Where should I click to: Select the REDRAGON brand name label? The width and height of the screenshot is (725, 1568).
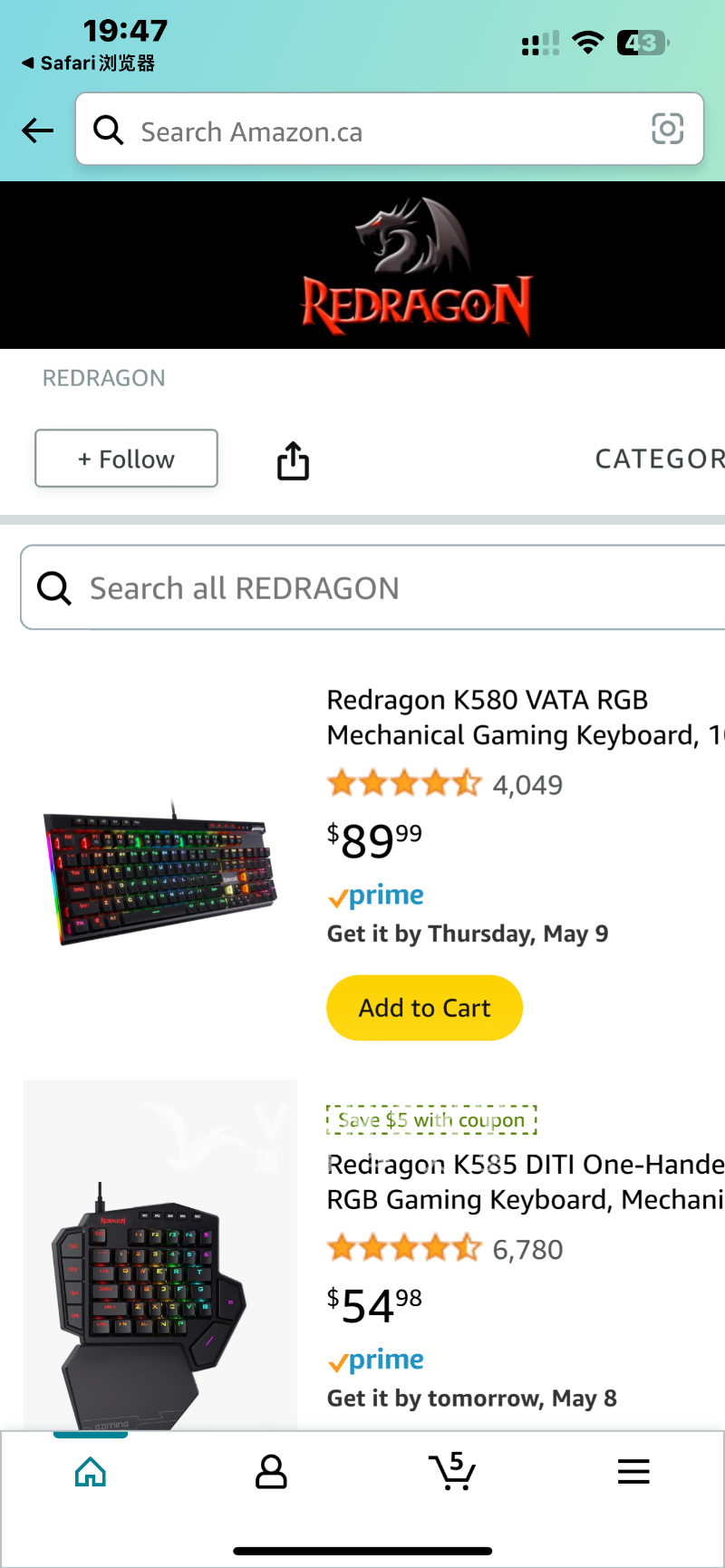coord(103,378)
